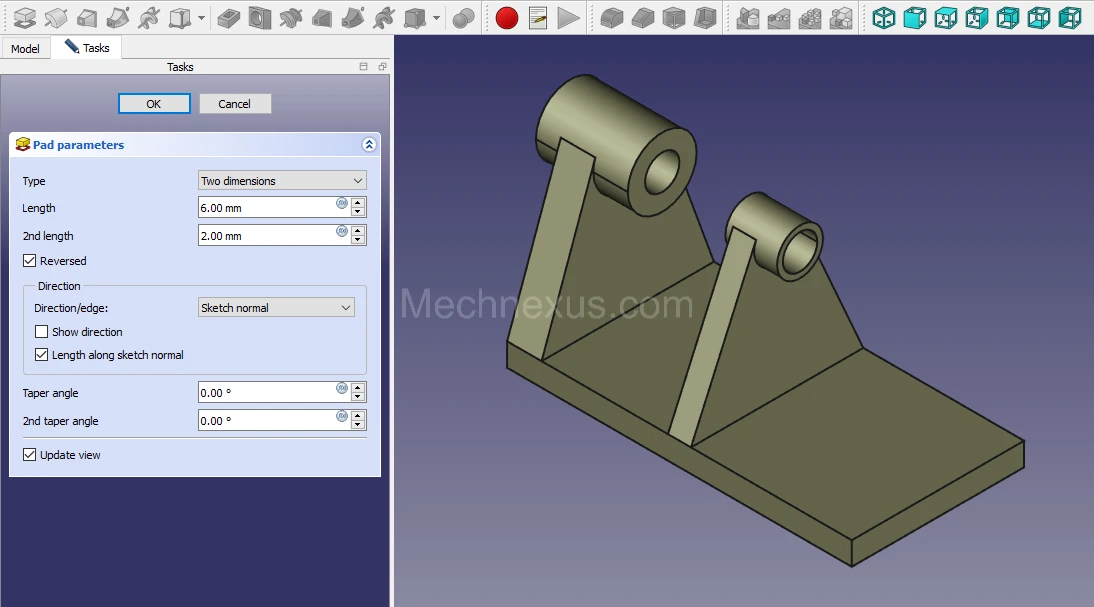Collapse the Pad parameters section
This screenshot has width=1094, height=607.
pos(368,145)
